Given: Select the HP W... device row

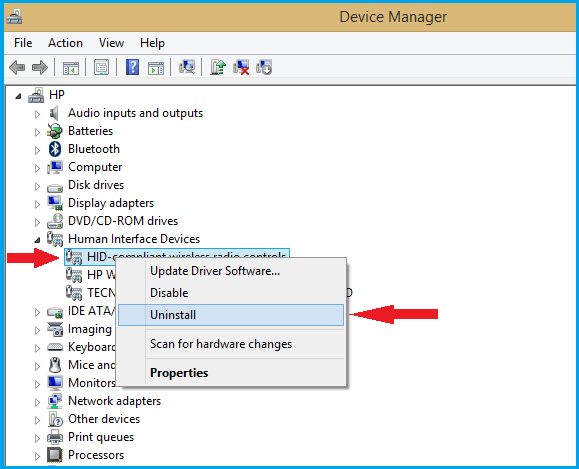Looking at the screenshot, I should [91, 275].
